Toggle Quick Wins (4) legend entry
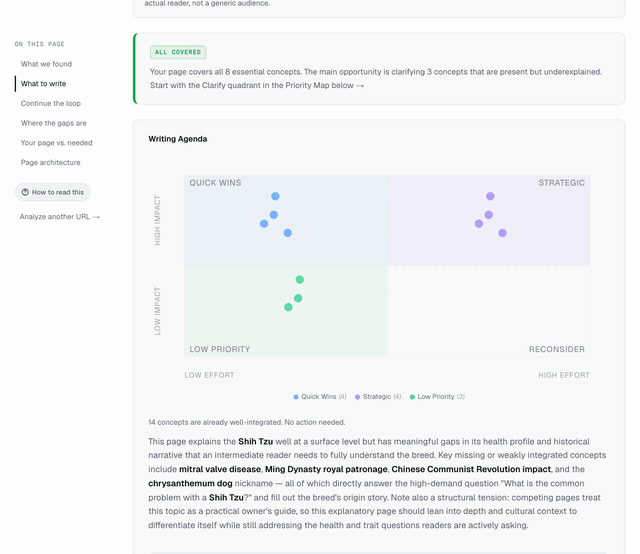Screen dimensions: 640x554 pos(320,397)
